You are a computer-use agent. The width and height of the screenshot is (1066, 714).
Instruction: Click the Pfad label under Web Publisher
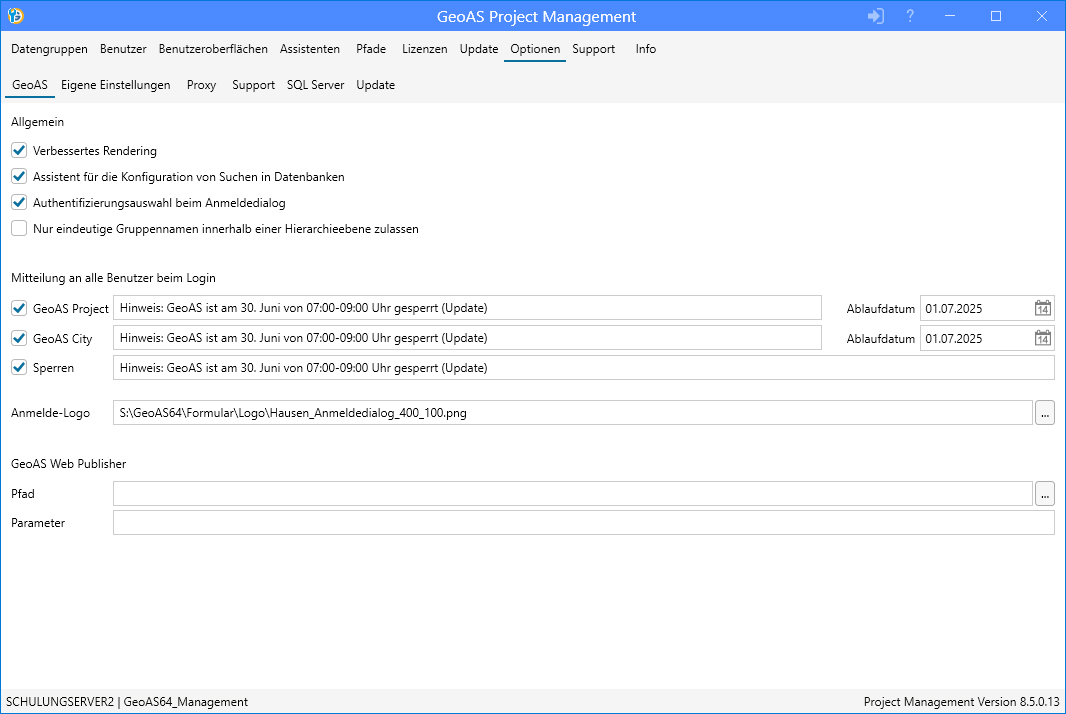[22, 494]
